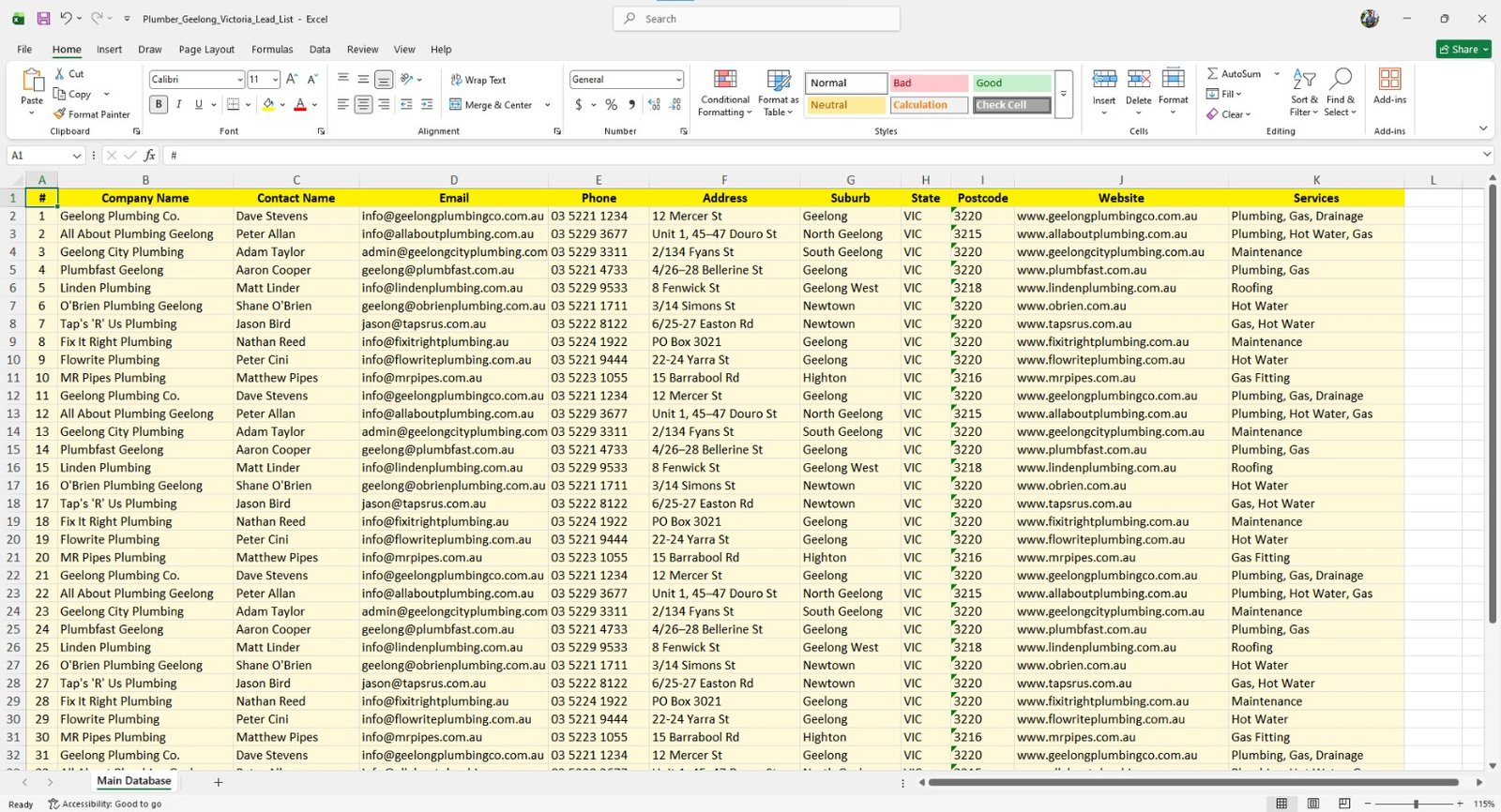Click Increase Decimal icon
Image resolution: width=1501 pixels, height=812 pixels.
point(654,105)
